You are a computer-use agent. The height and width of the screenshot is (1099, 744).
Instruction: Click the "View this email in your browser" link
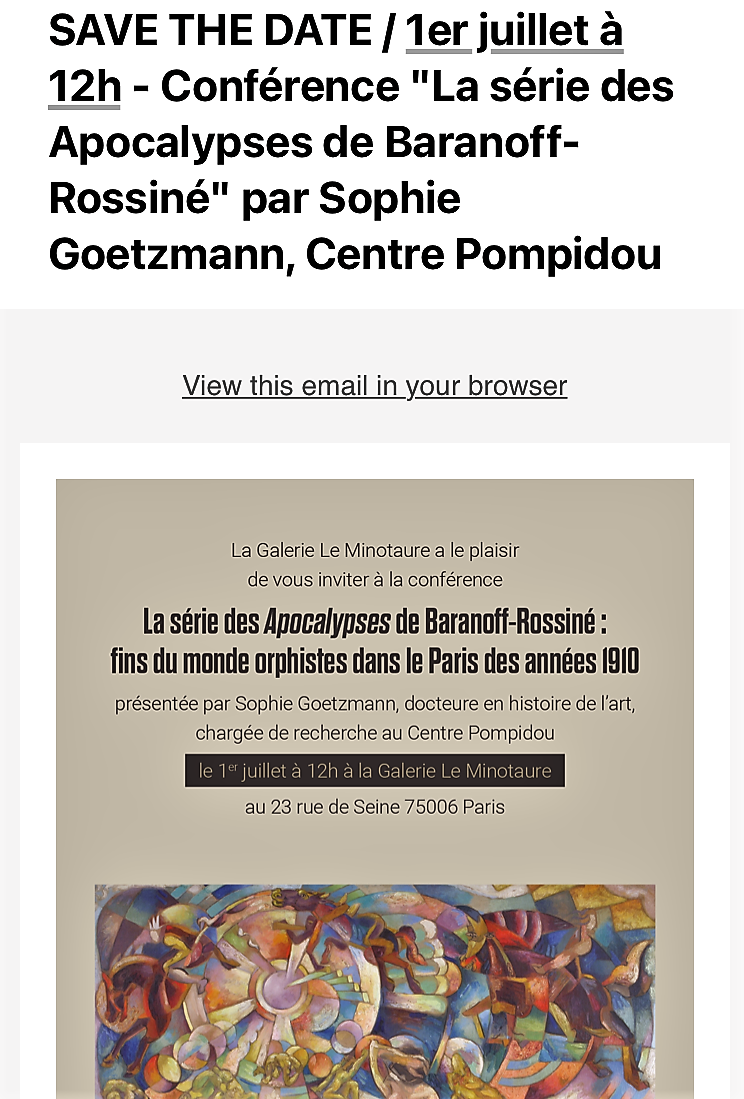pos(374,386)
